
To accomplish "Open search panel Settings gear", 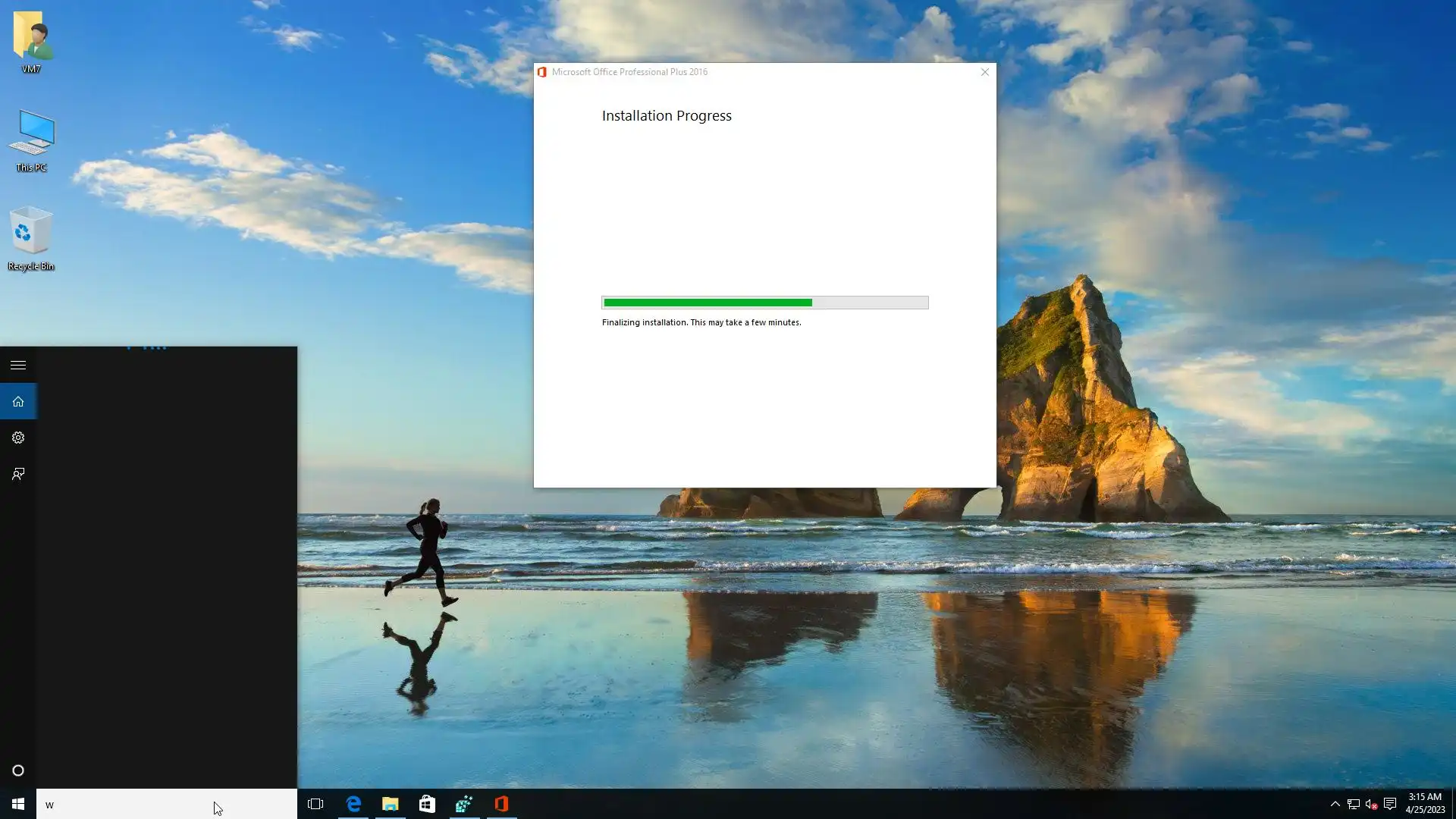I will pos(18,438).
